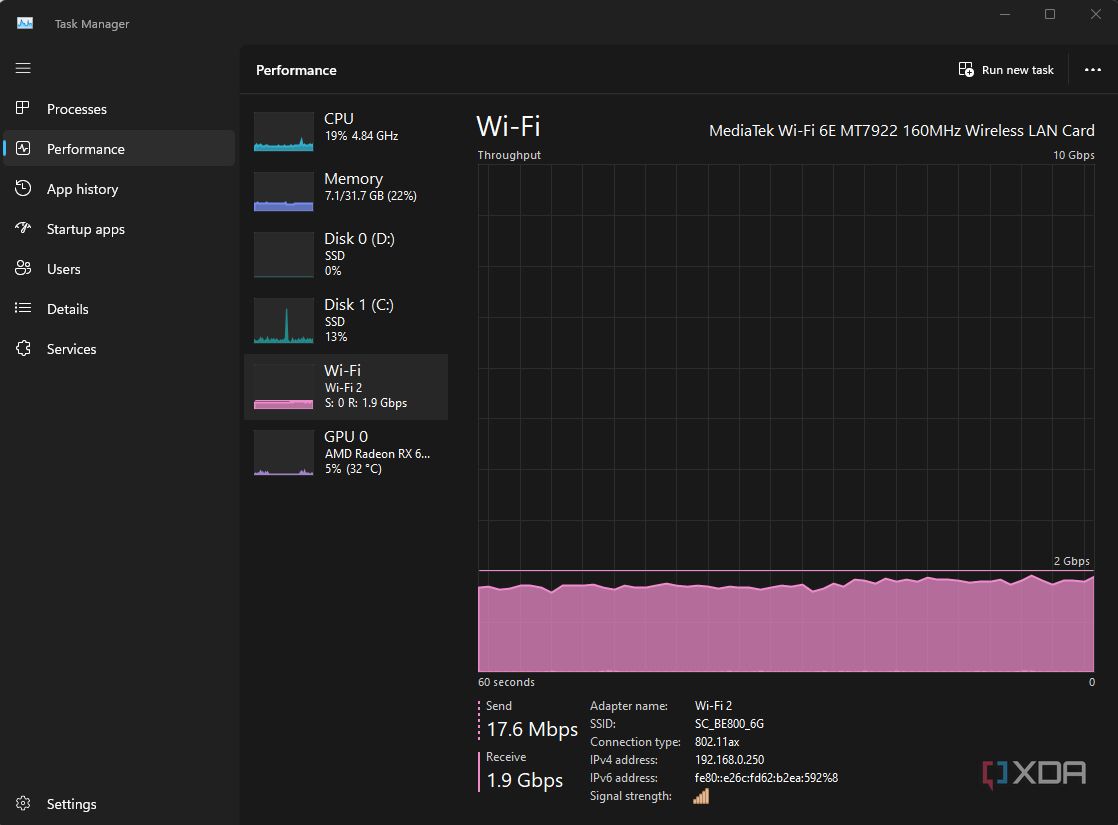Click the App history clock icon
The height and width of the screenshot is (825, 1118).
coord(23,188)
